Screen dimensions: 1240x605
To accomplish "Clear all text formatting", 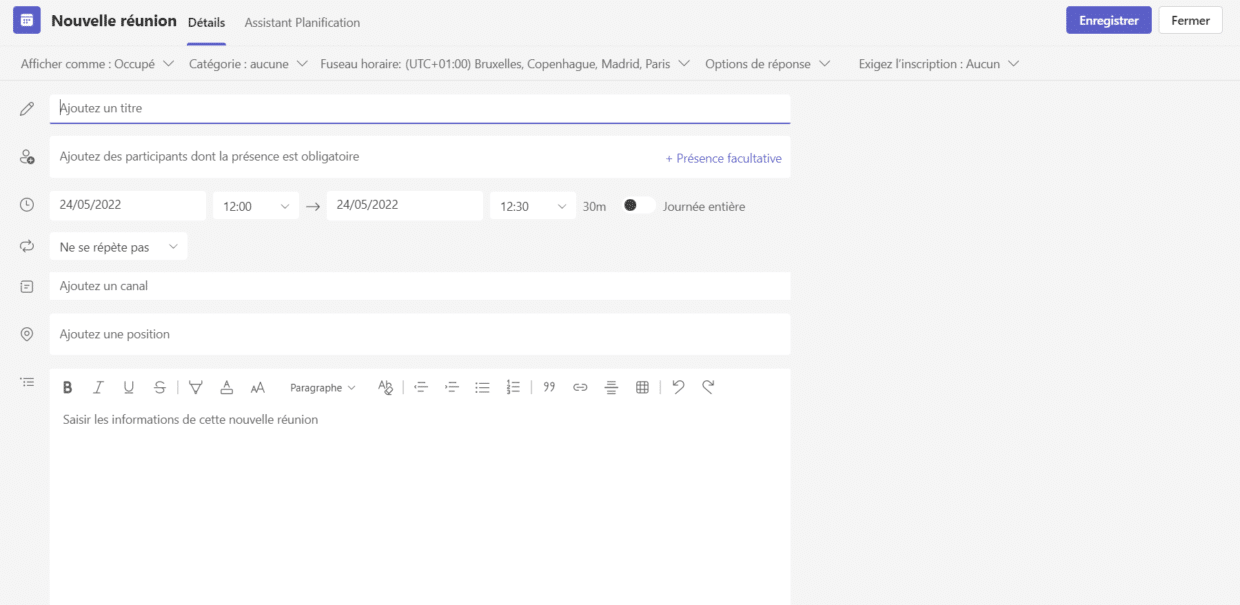I will click(x=386, y=388).
